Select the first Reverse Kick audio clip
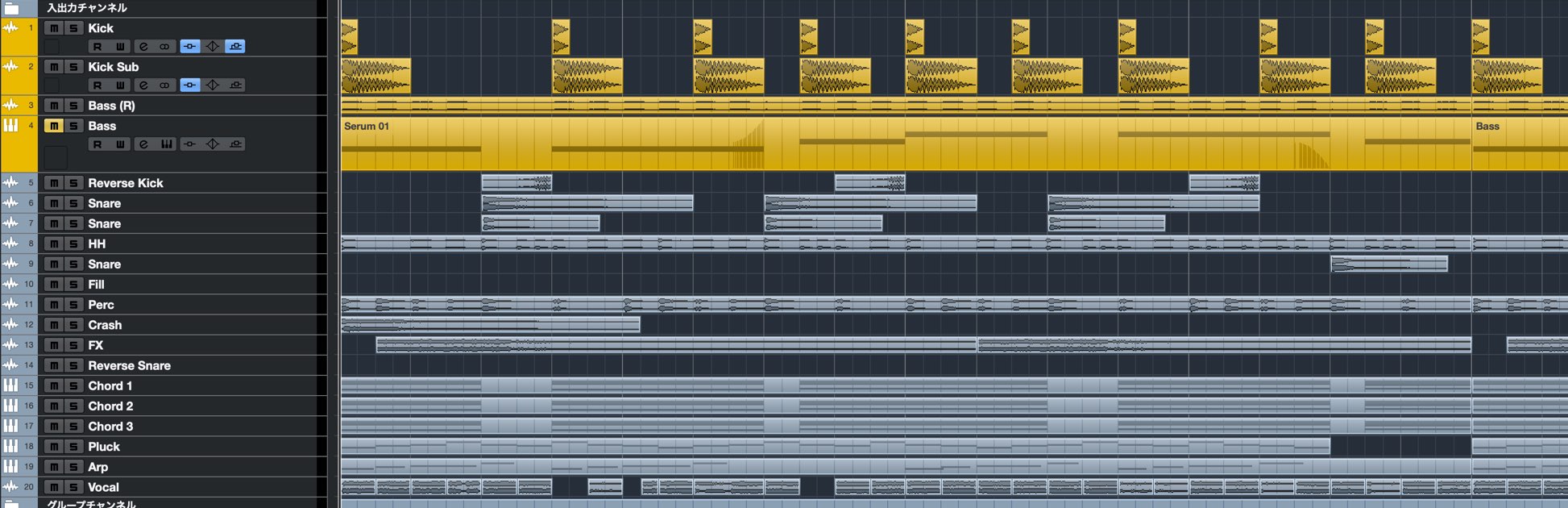The height and width of the screenshot is (508, 1568). click(x=516, y=183)
